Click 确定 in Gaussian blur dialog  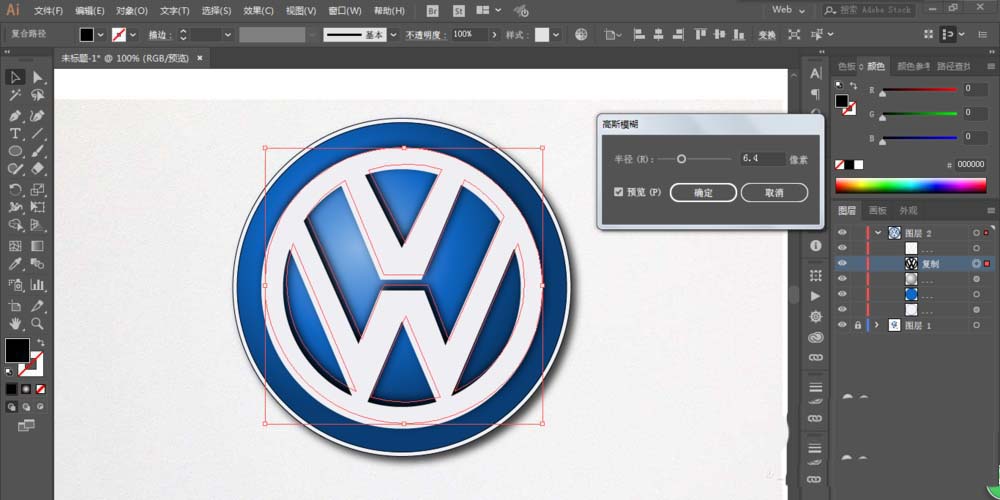click(x=703, y=193)
